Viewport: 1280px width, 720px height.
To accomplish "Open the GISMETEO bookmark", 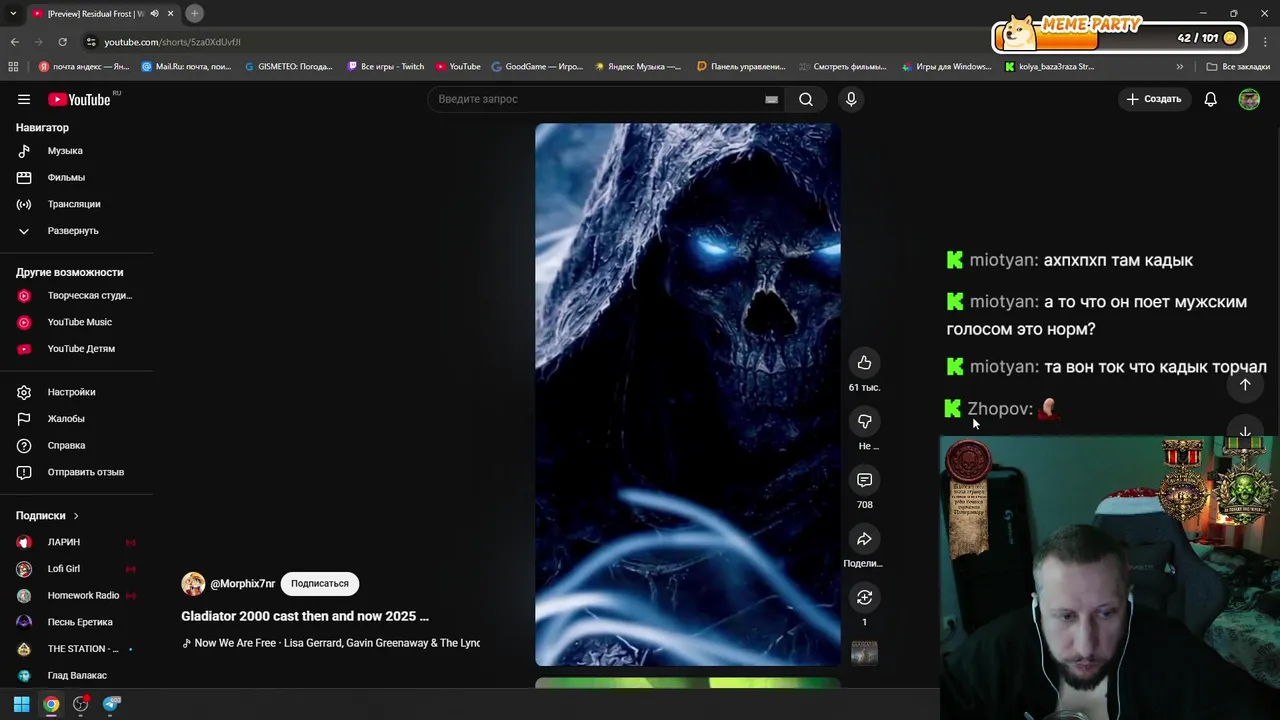I will pos(289,67).
